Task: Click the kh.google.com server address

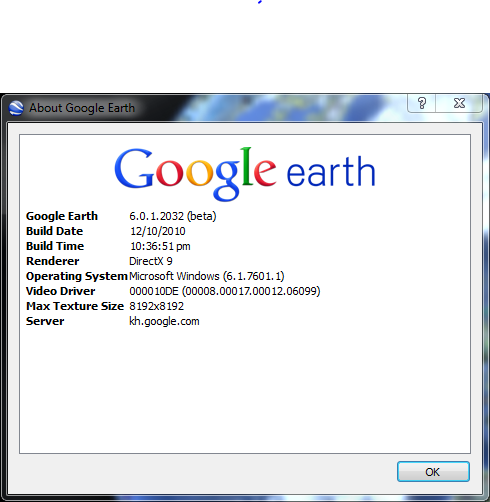Action: coord(164,322)
